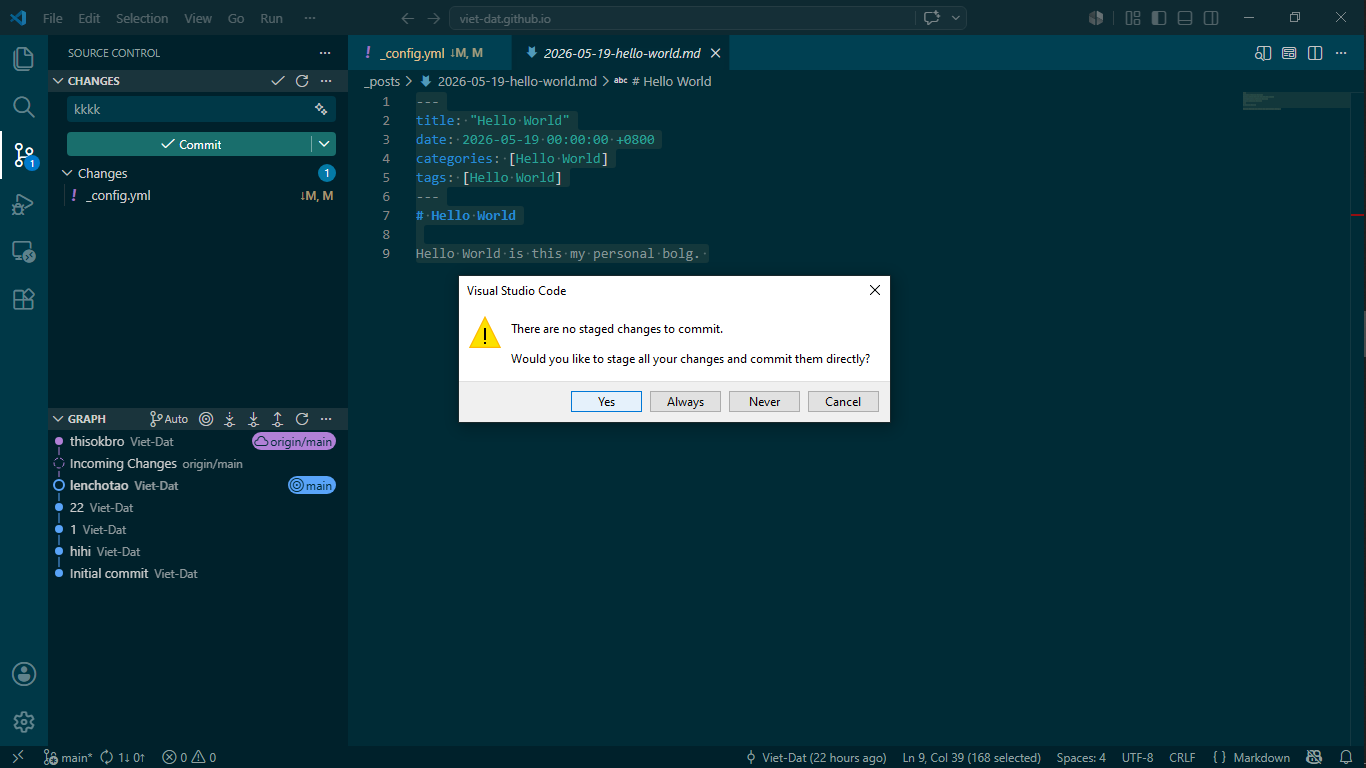Generate commit message with sparkle icon
Screen dimensions: 1366x768
[x=321, y=109]
